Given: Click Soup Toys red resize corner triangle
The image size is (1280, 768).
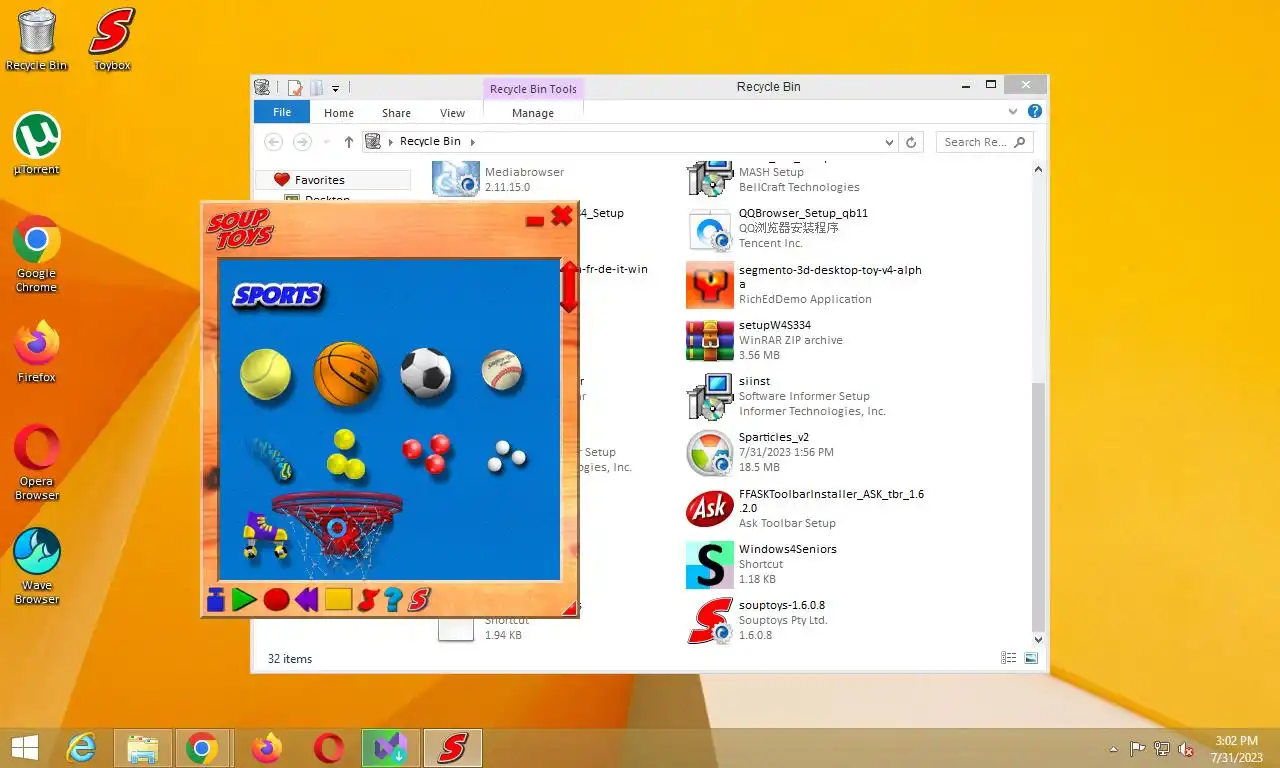Looking at the screenshot, I should [x=570, y=608].
